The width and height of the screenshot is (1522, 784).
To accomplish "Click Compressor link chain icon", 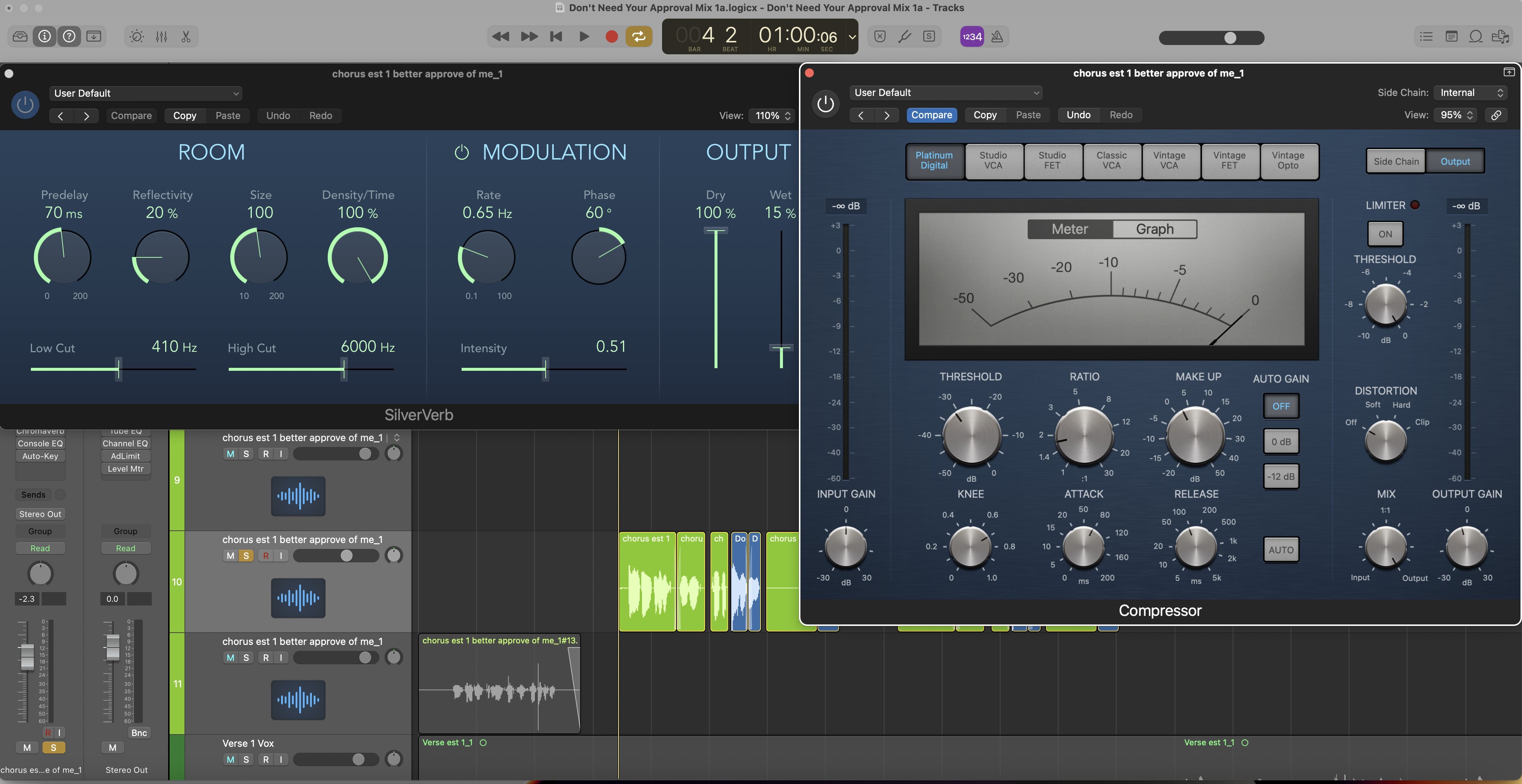I will [1496, 115].
